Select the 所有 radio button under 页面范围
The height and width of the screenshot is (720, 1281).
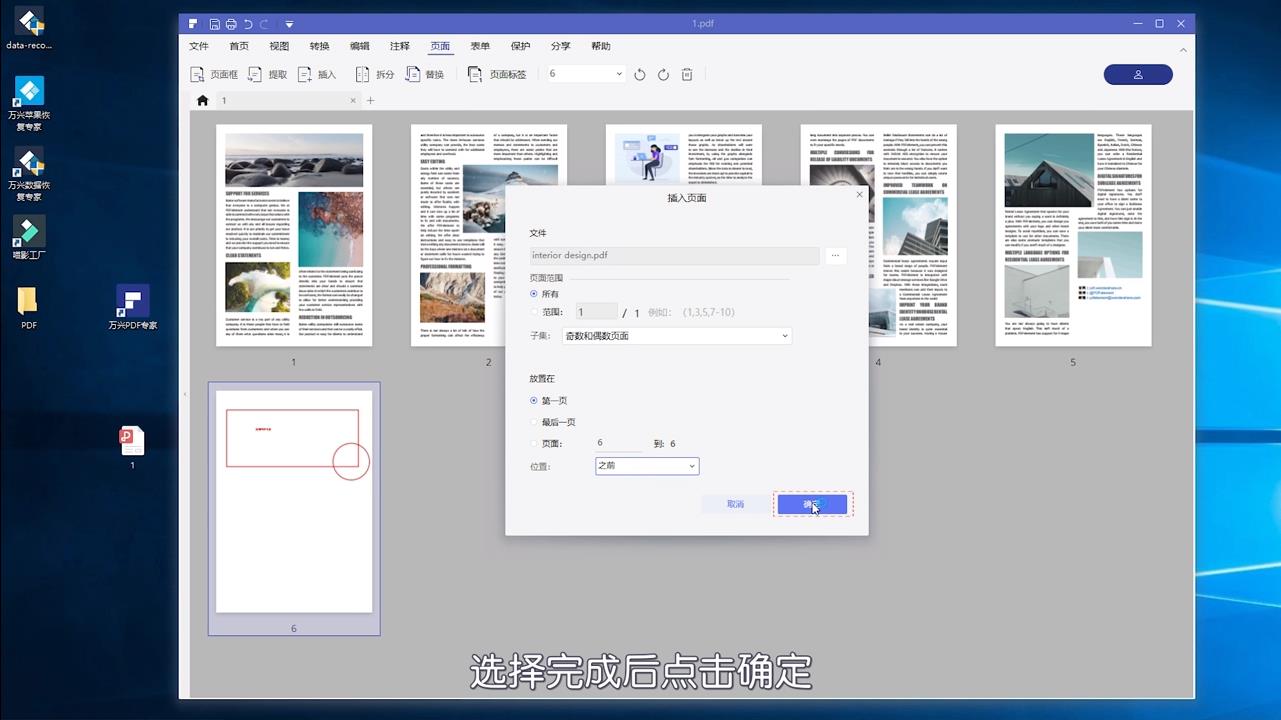(x=536, y=293)
